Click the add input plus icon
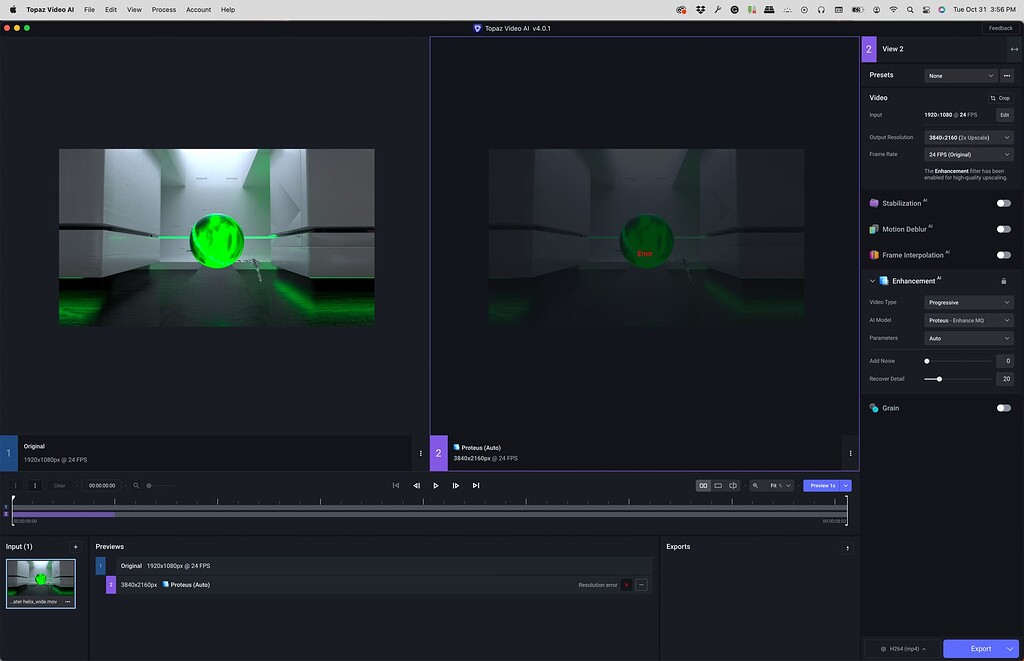This screenshot has height=661, width=1024. point(75,547)
